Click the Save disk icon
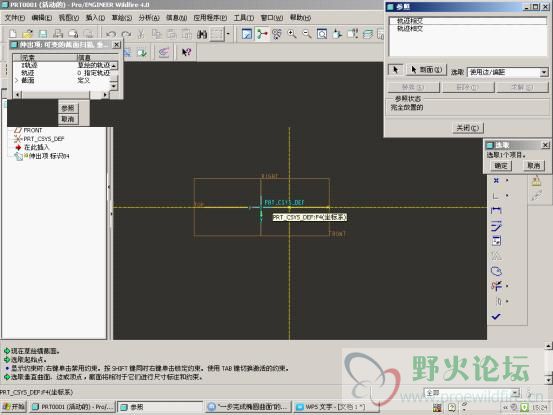The width and height of the screenshot is (553, 415). 43,34
